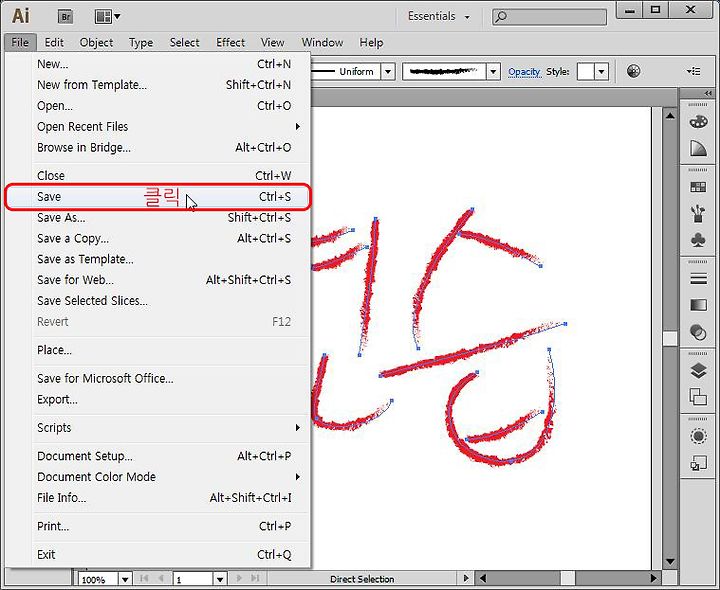This screenshot has width=720, height=590.
Task: Open Adobe Bridge via Br icon
Action: point(66,17)
